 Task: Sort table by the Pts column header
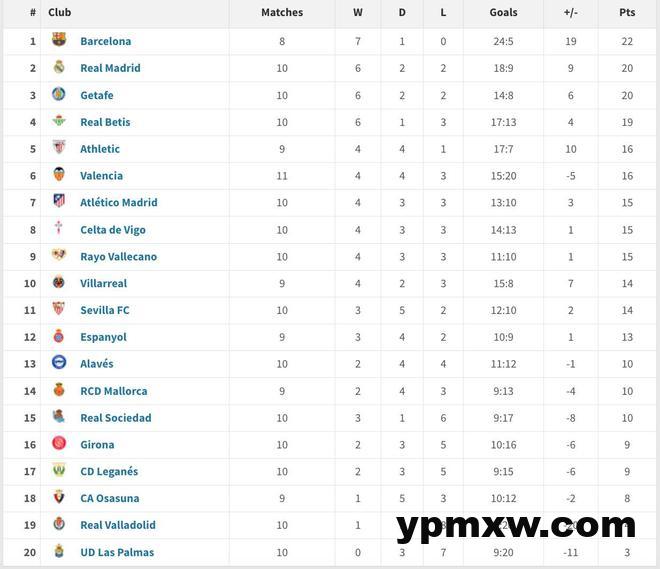627,13
